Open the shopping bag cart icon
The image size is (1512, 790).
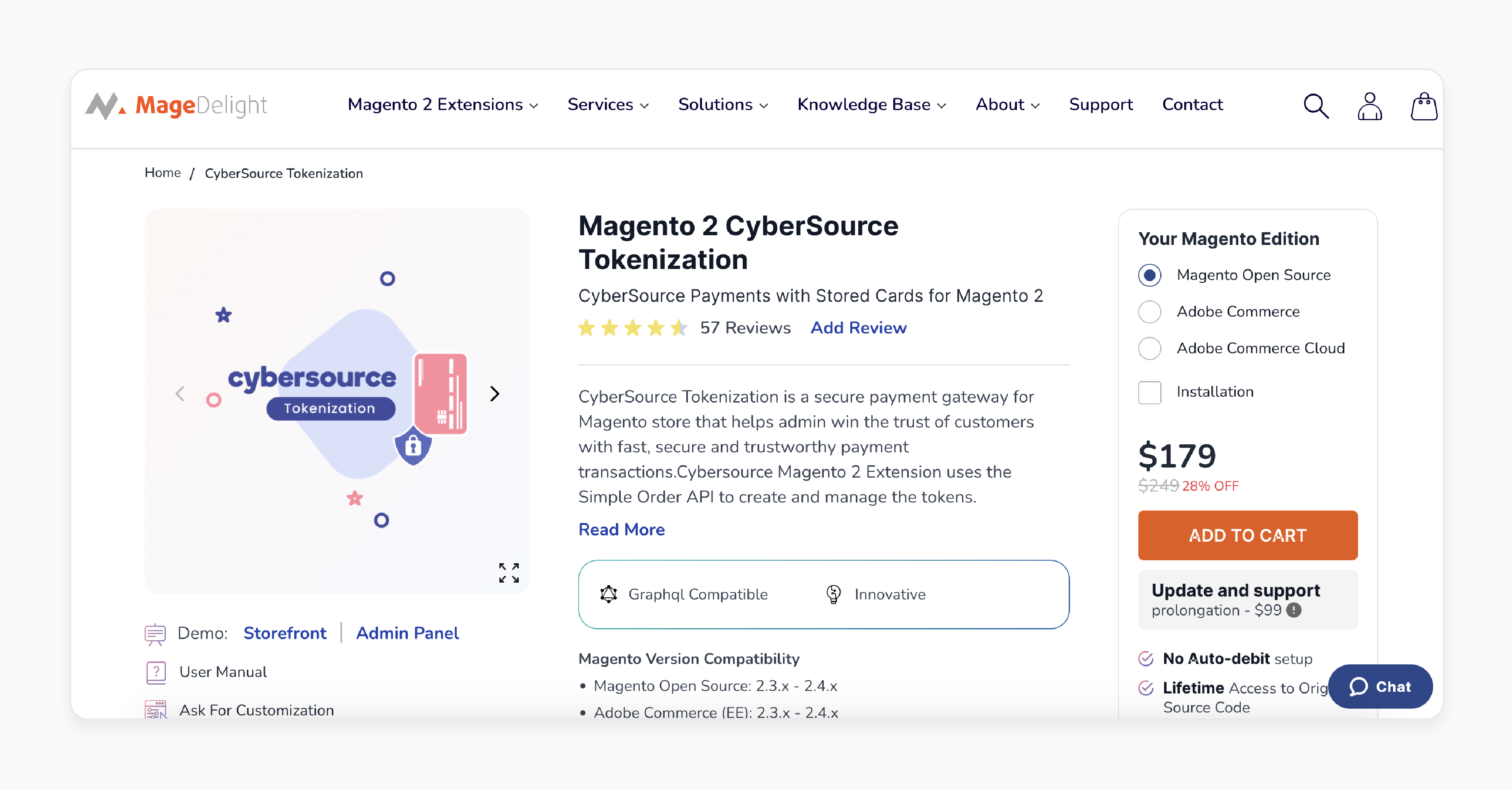tap(1423, 106)
